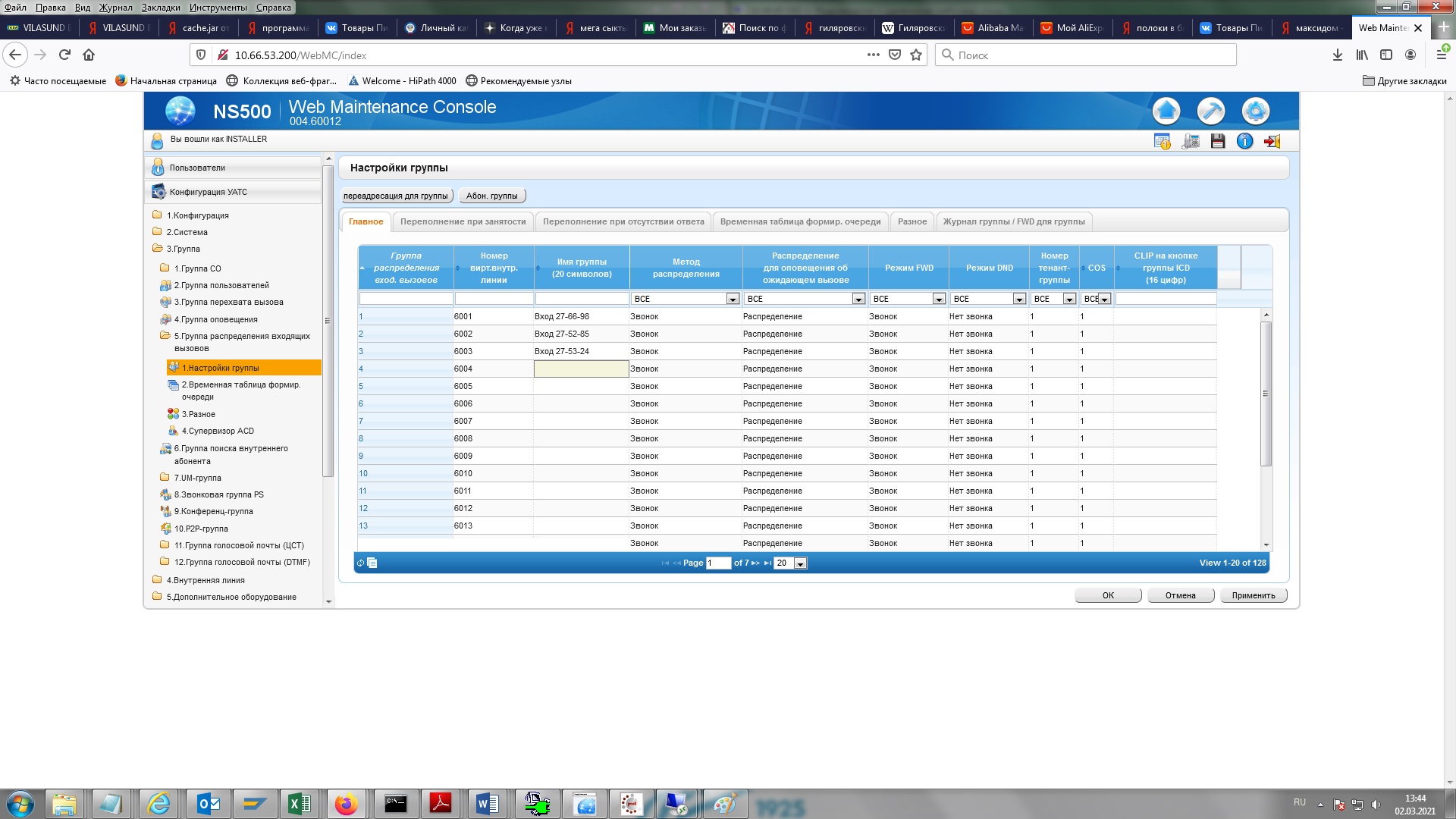Launch Excel from the taskbar
The width and height of the screenshot is (1456, 819).
click(300, 804)
